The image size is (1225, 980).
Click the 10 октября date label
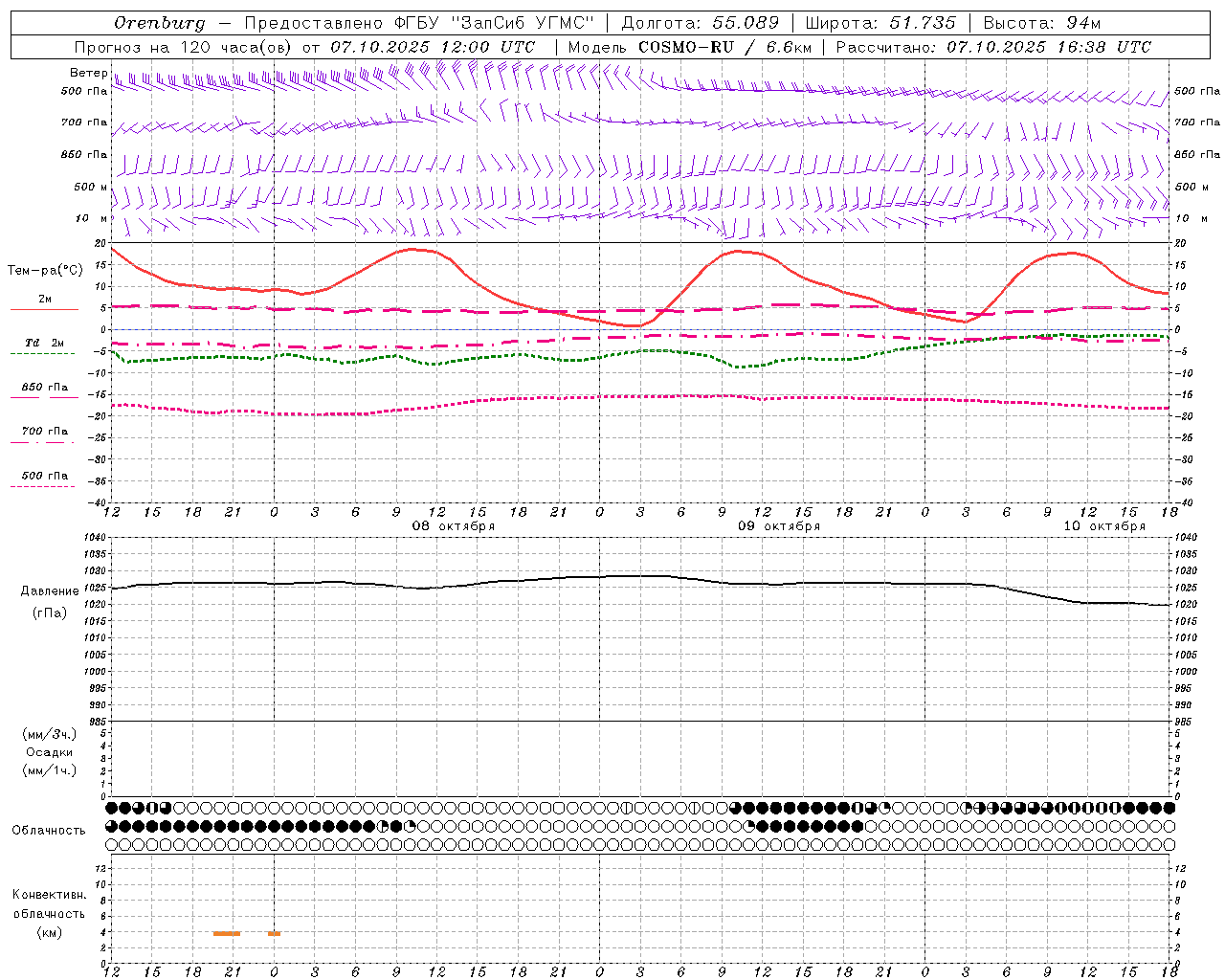1104,526
